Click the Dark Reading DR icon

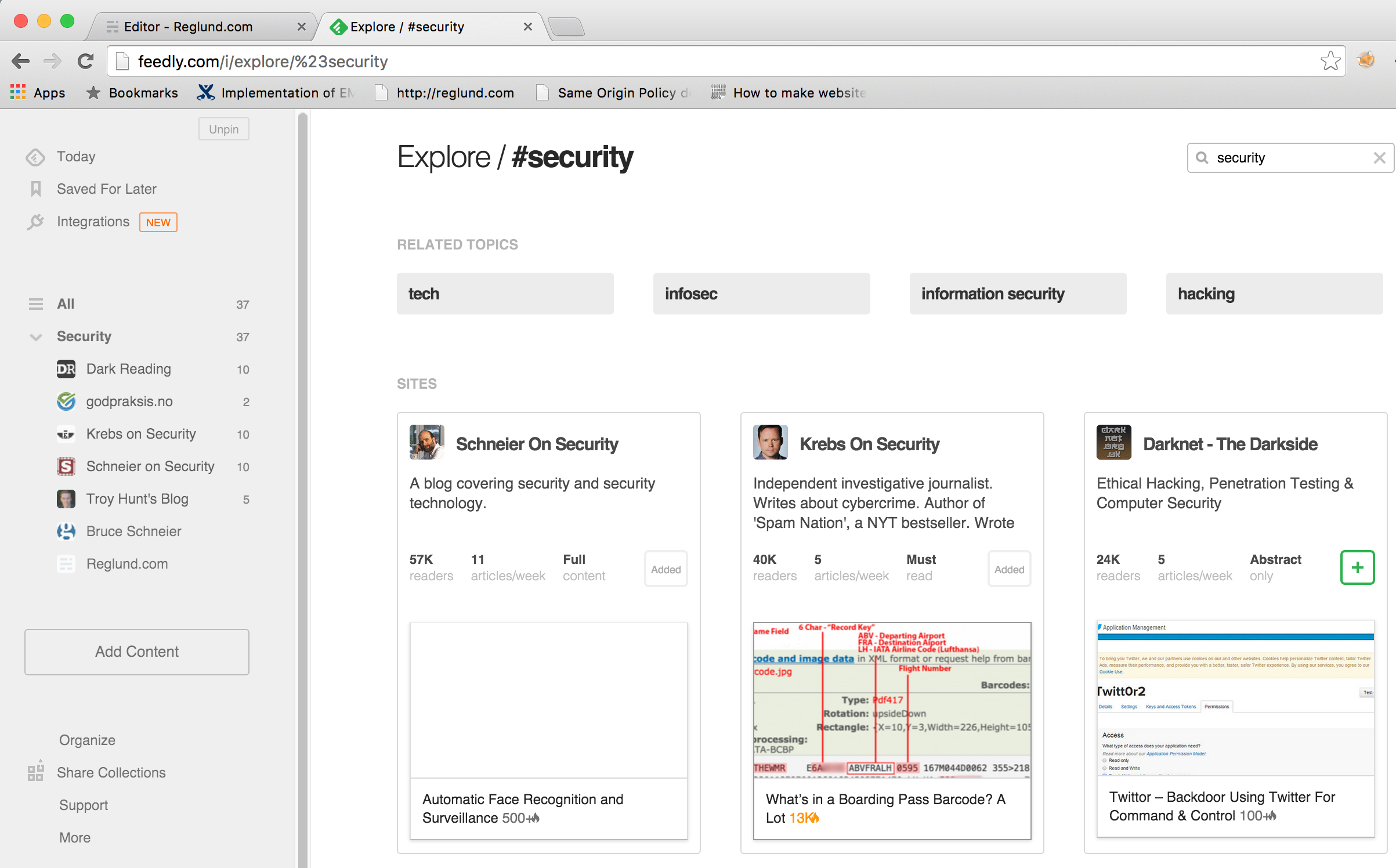(x=66, y=369)
